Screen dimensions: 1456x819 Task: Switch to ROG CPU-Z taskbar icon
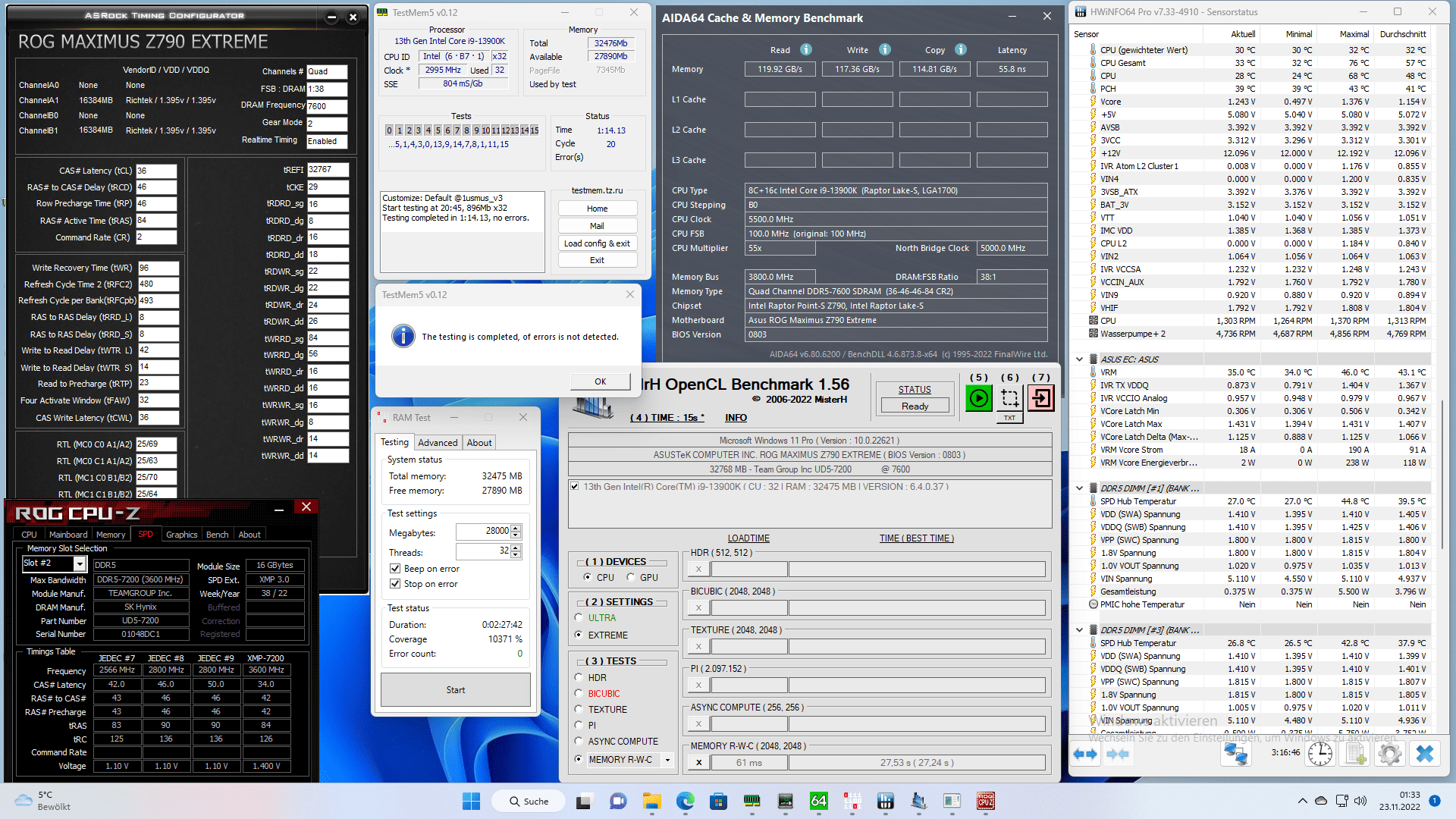click(x=985, y=801)
